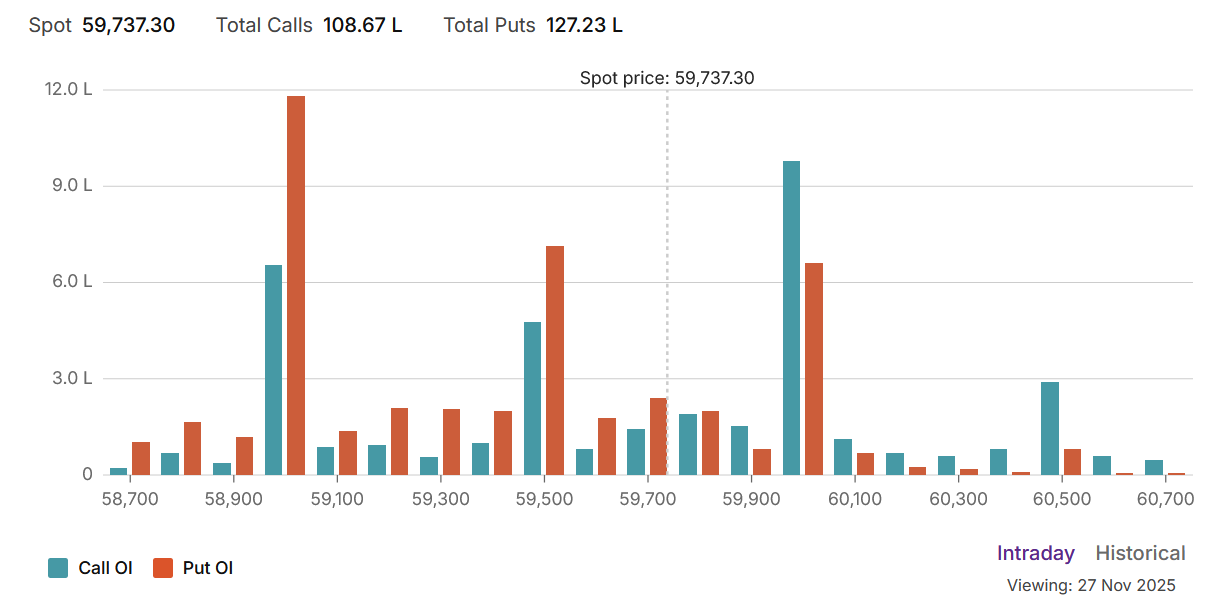The width and height of the screenshot is (1212, 598).
Task: Click the 59,500 x-axis strike label
Action: pyautogui.click(x=544, y=497)
